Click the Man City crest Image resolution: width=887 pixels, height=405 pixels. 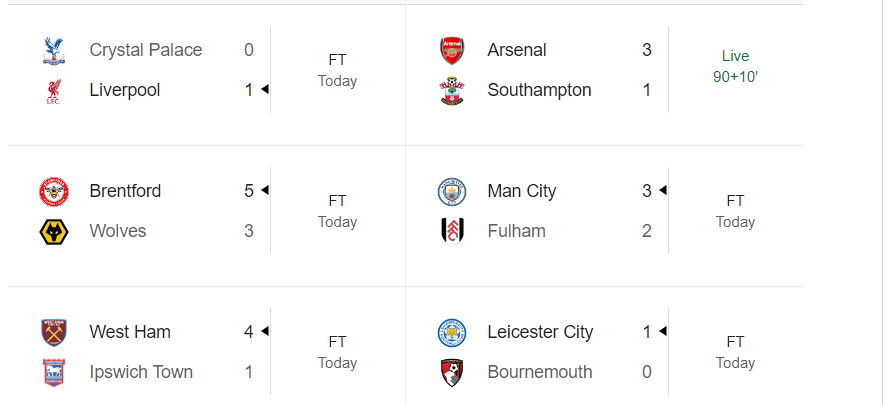[452, 191]
